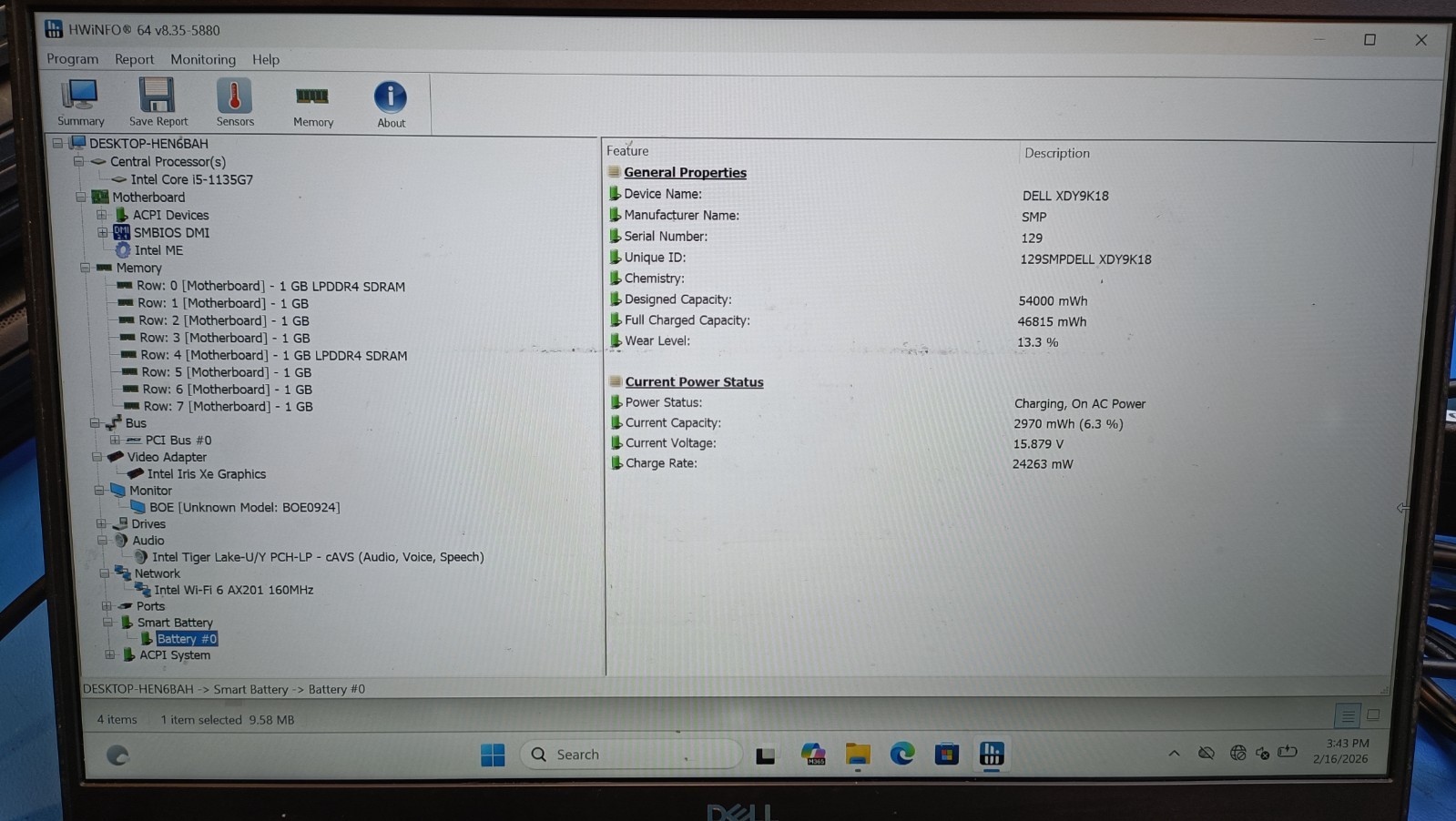
Task: Collapse the DESKTOP-HEN6BAH root node
Action: [57, 143]
